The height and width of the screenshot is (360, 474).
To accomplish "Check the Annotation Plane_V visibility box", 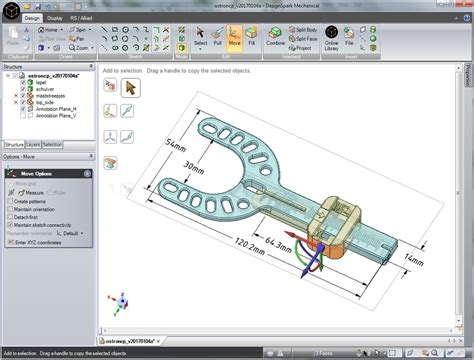I will (23, 116).
